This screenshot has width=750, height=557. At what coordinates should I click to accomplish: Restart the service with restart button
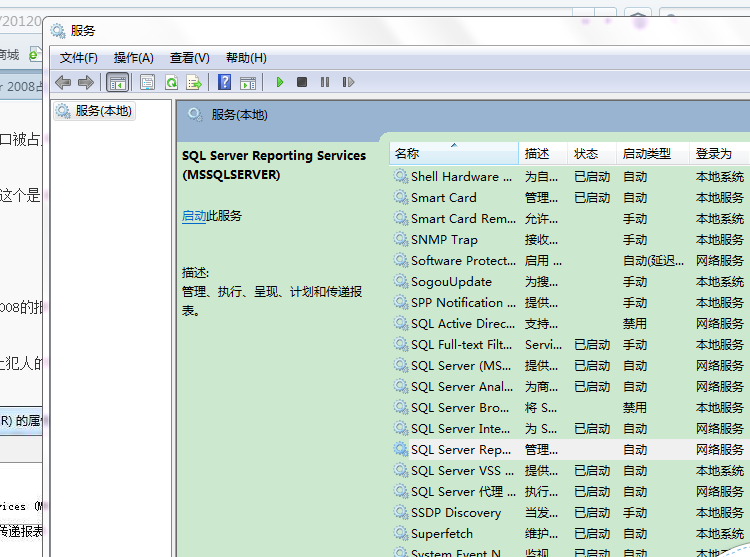(x=348, y=82)
